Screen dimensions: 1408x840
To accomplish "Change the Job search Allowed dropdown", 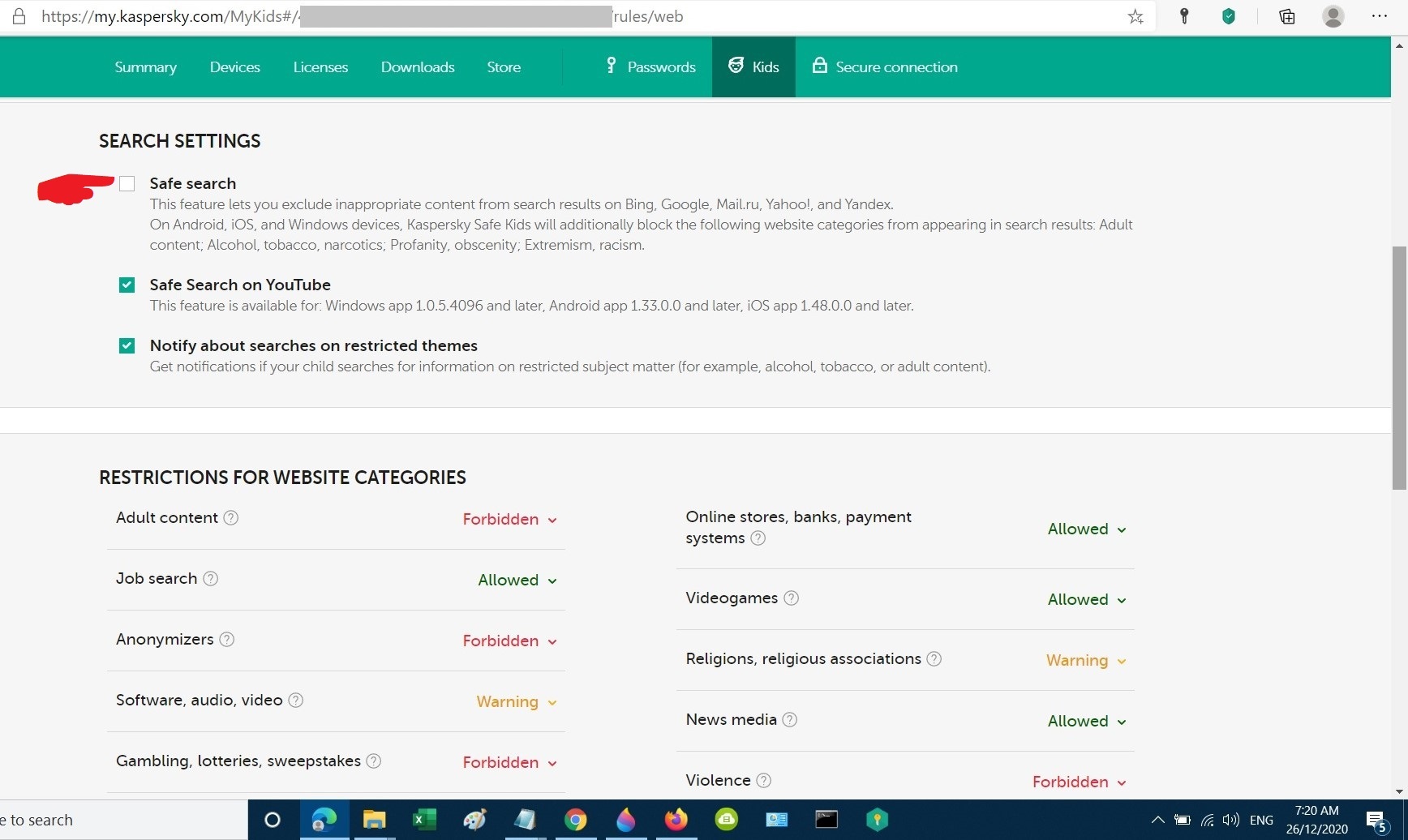I will 517,581.
